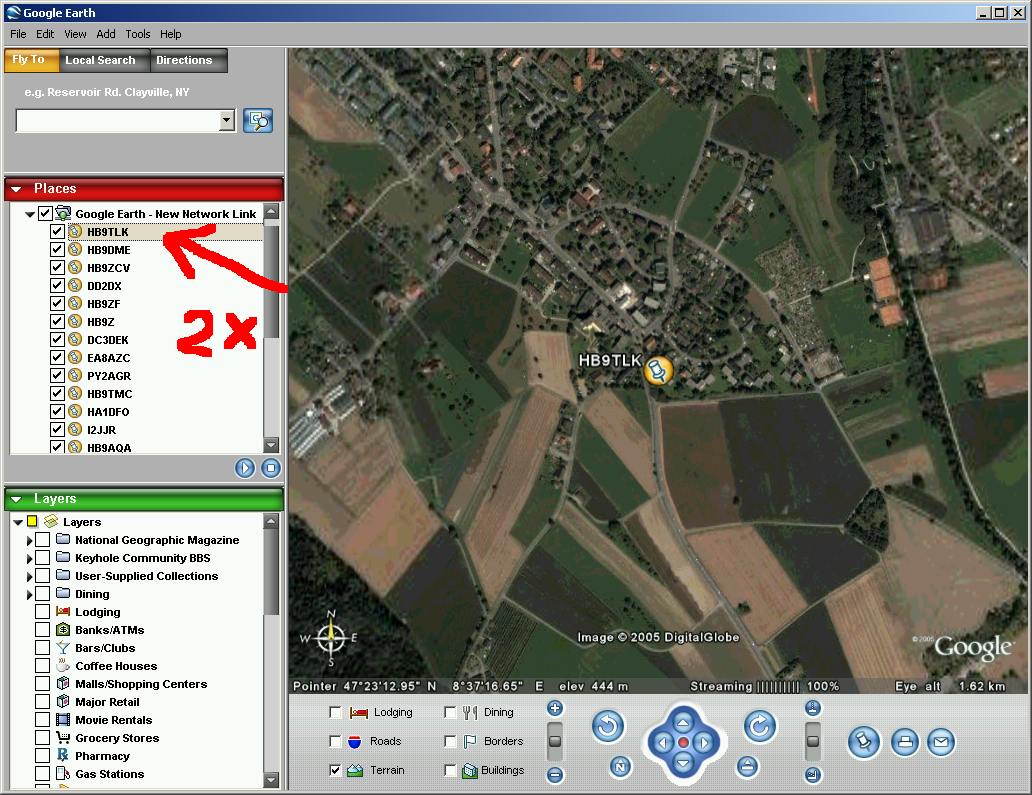Expand the User-Supplied Collections folder
Screen dimensions: 1032x795
point(29,576)
